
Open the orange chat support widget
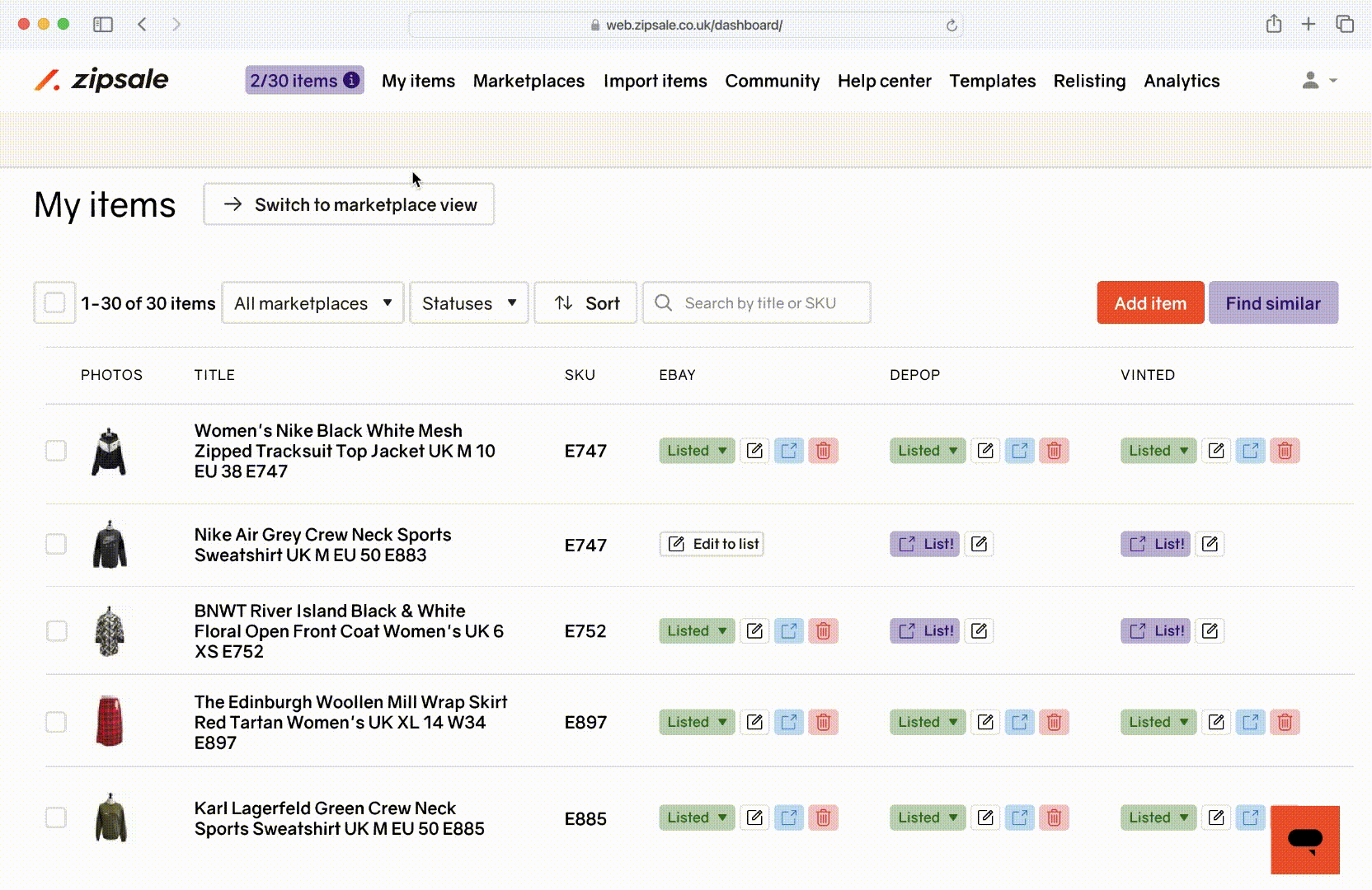point(1305,840)
